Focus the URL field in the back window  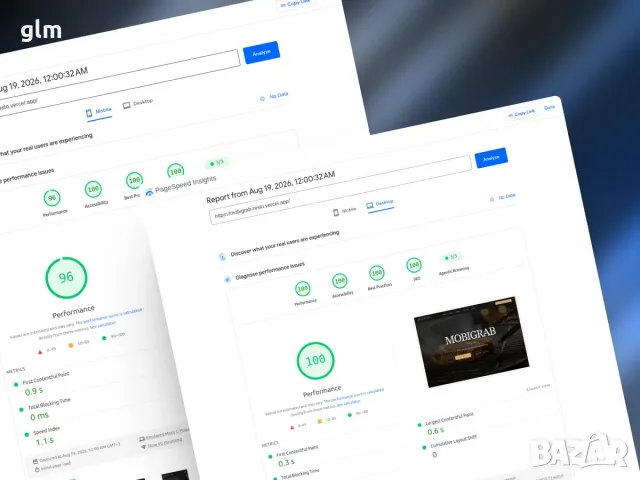coord(118,84)
